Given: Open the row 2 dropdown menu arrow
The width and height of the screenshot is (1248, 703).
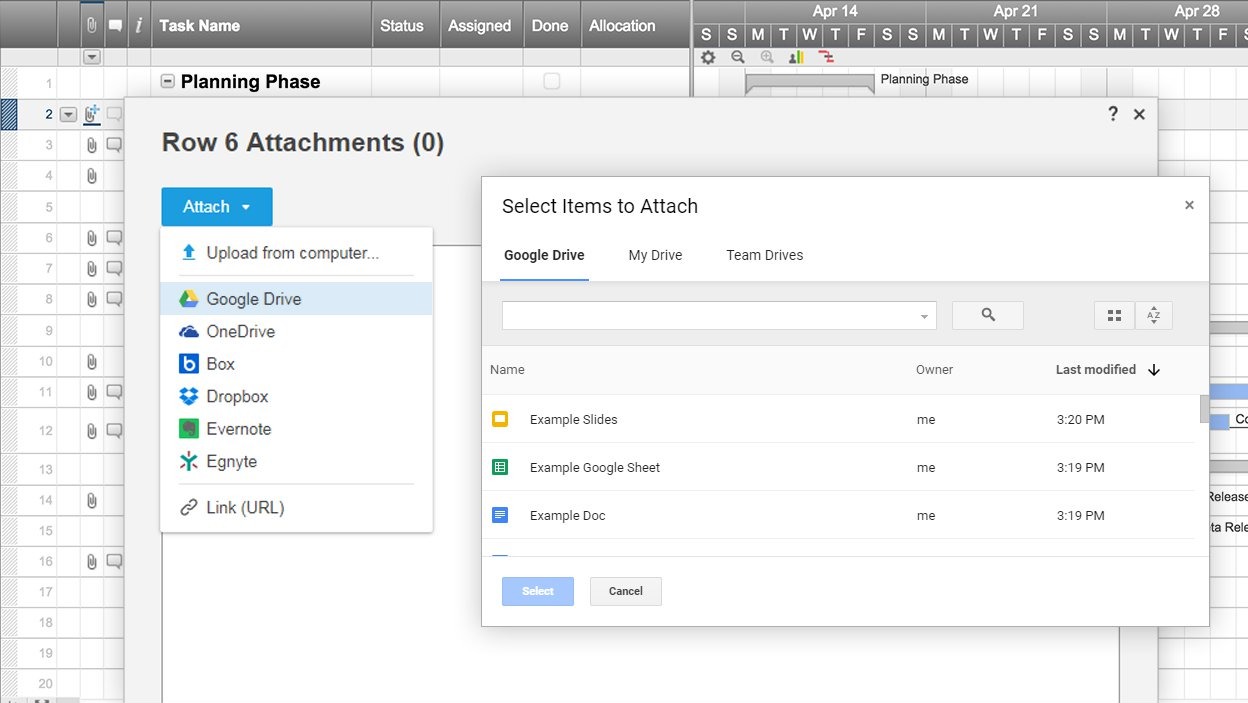Looking at the screenshot, I should point(68,115).
